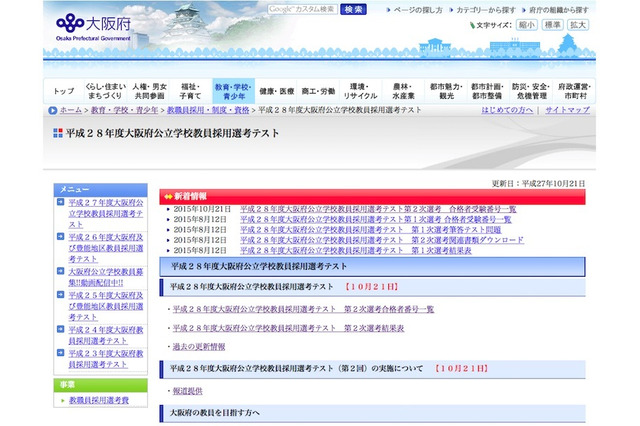Open 第２次選考結果表 link
640x426 pixels.
289,328
